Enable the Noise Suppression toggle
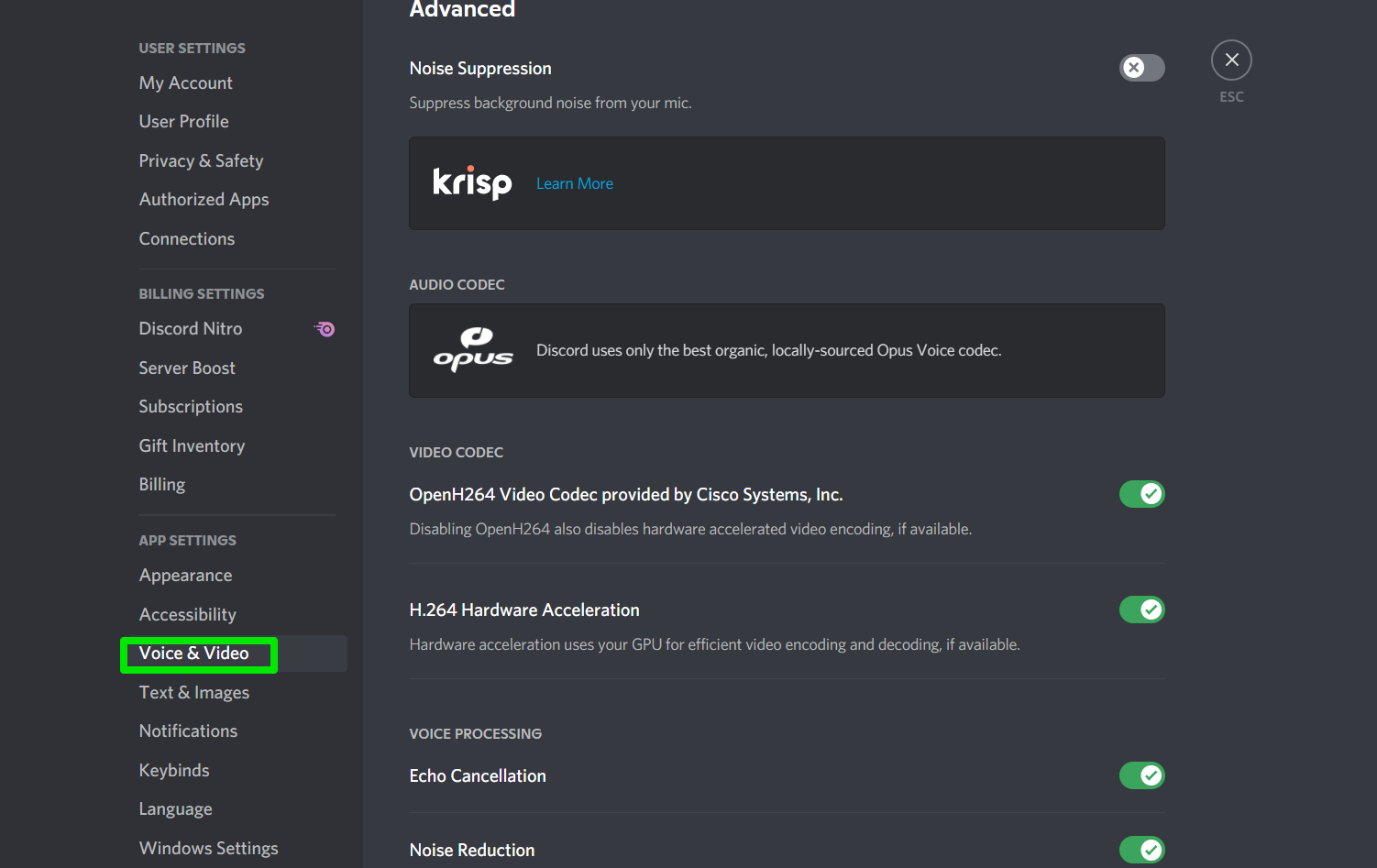Screen dimensions: 1377x868 (1142, 68)
